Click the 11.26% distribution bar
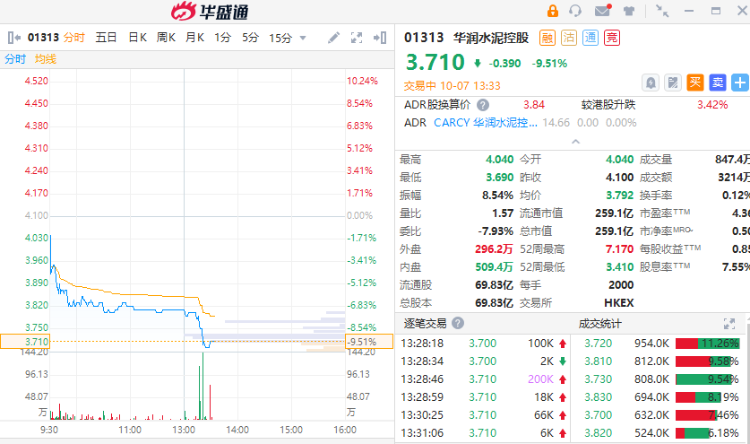Viewport: 750px width, 444px height. 707,344
